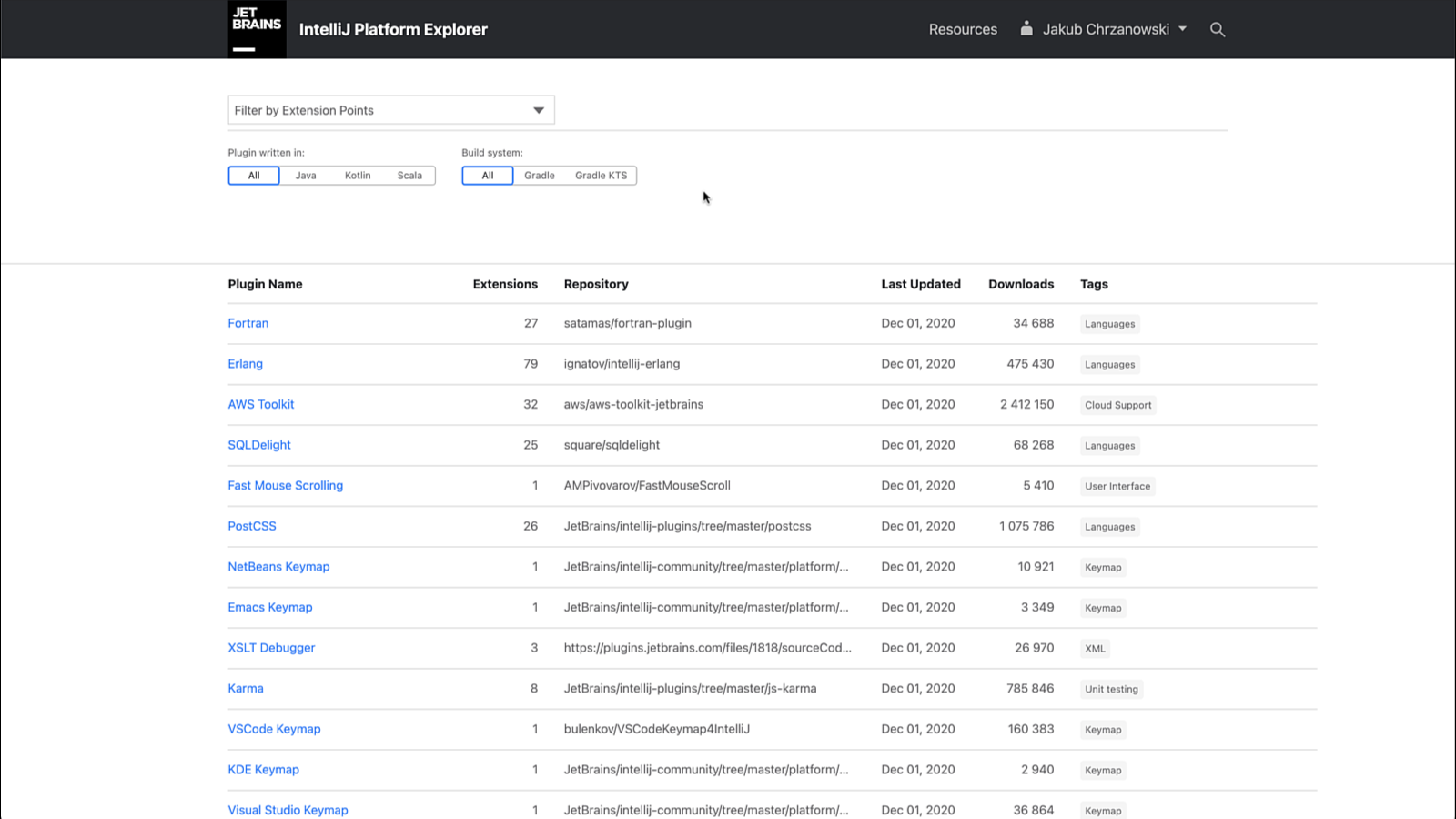Select the Gradle build system filter
This screenshot has height=819, width=1456.
tap(540, 176)
